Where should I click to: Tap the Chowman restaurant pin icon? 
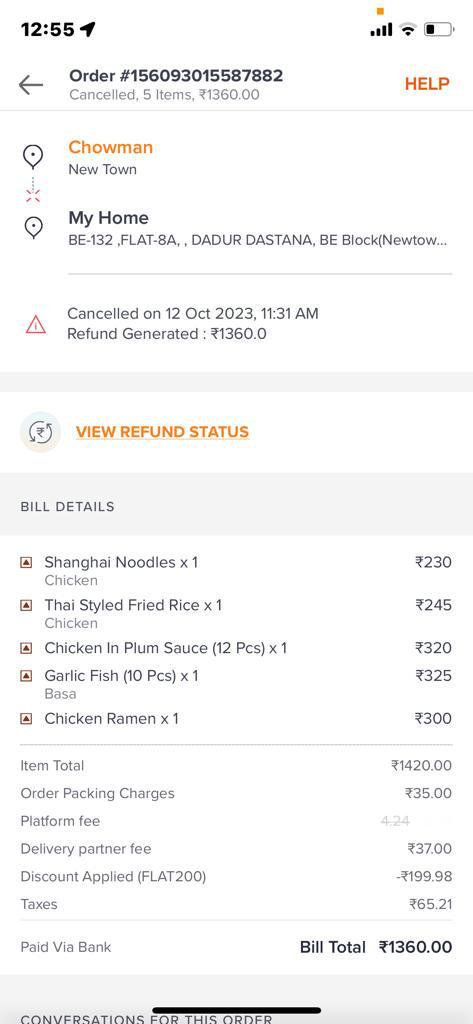pos(33,157)
